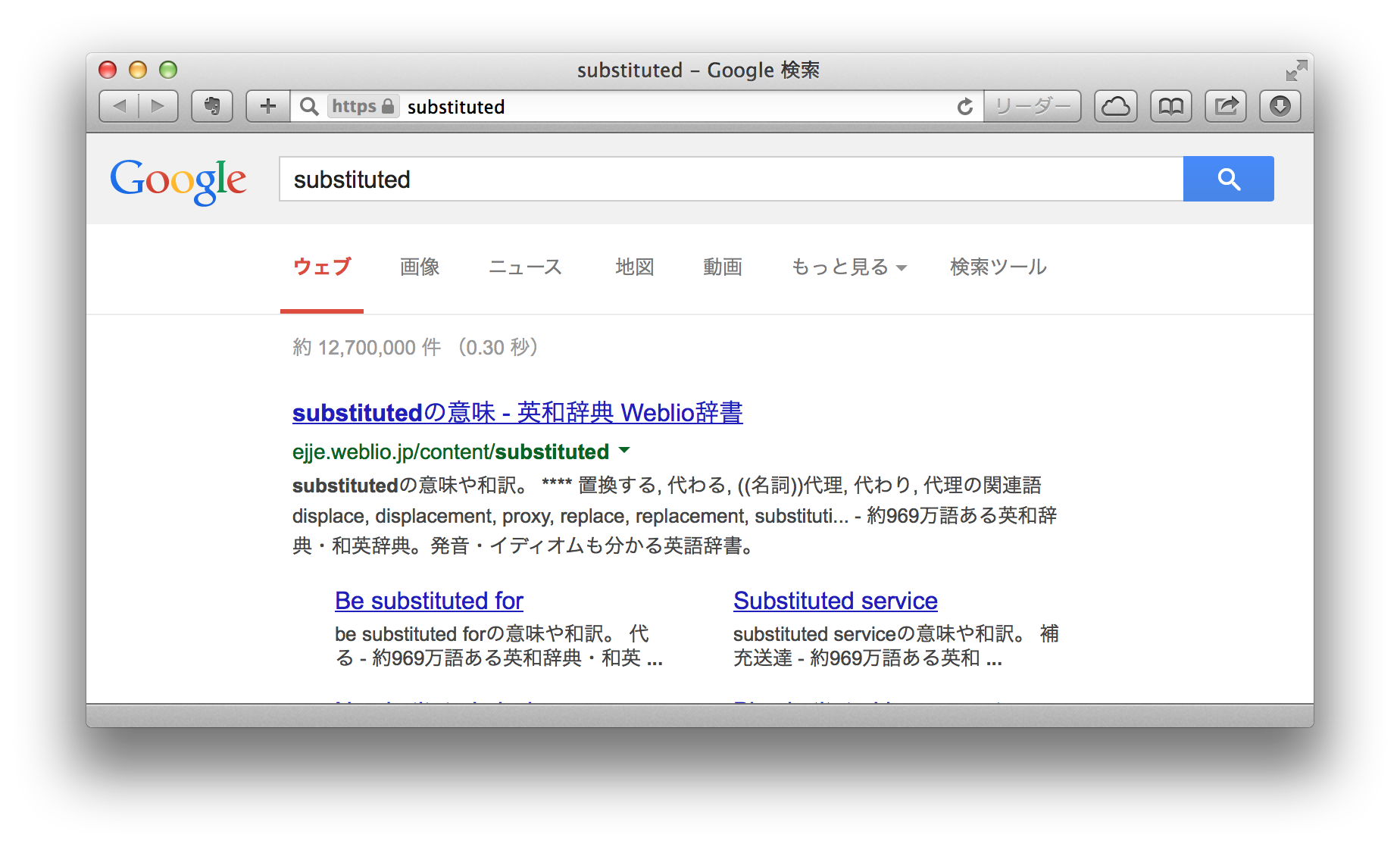Go back with the back arrow

[x=120, y=106]
